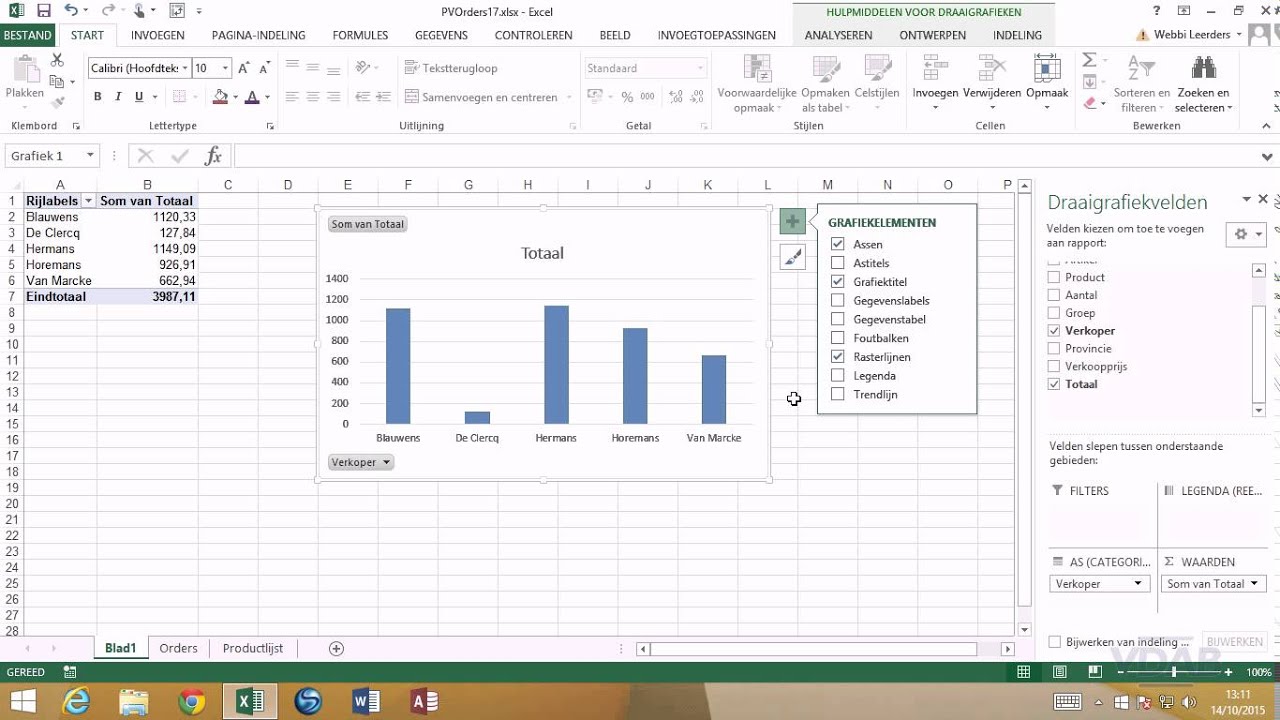Open Windows Start menu
1280x720 pixels.
pyautogui.click(x=22, y=701)
